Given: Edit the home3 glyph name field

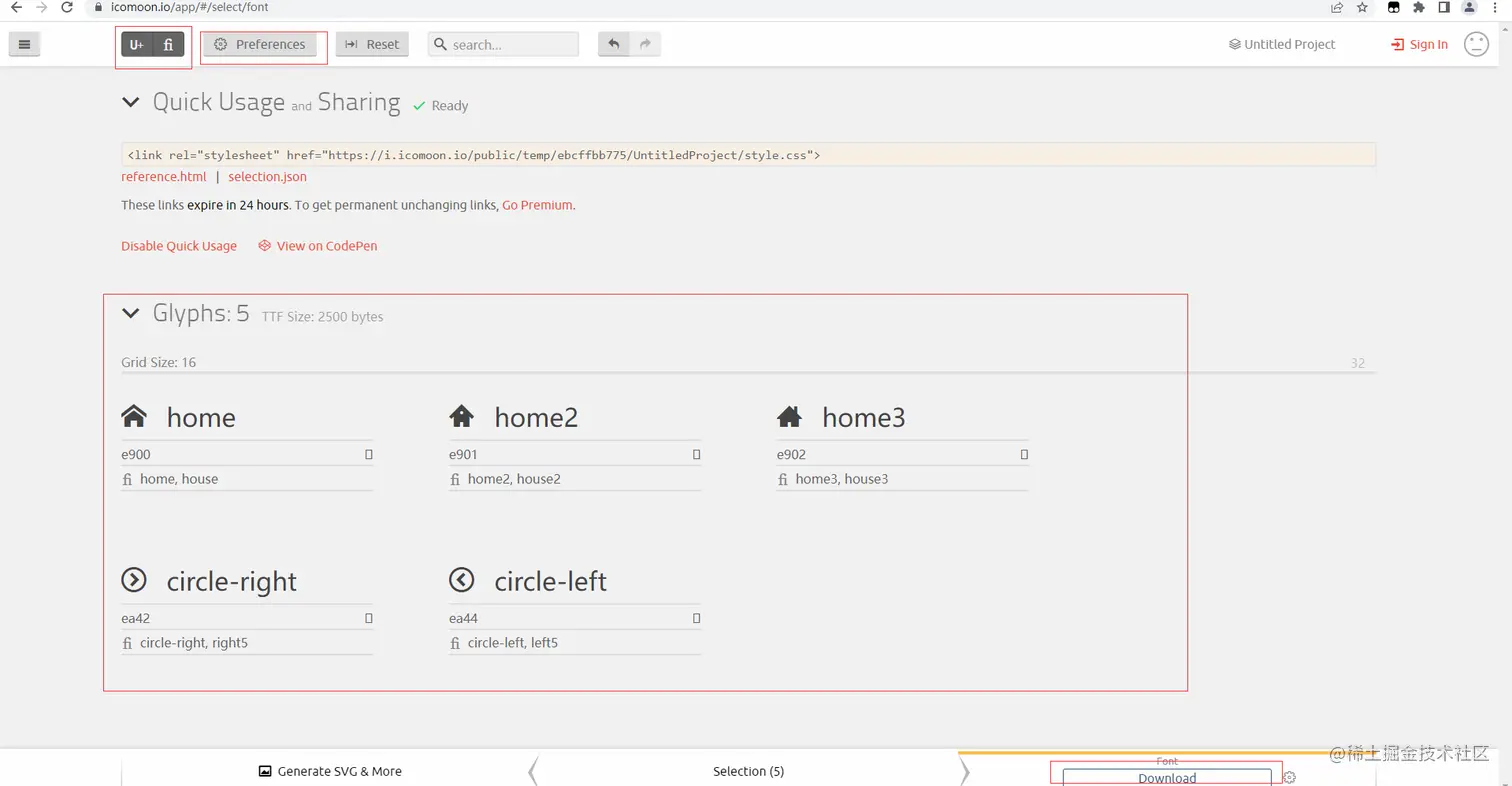Looking at the screenshot, I should click(x=925, y=417).
